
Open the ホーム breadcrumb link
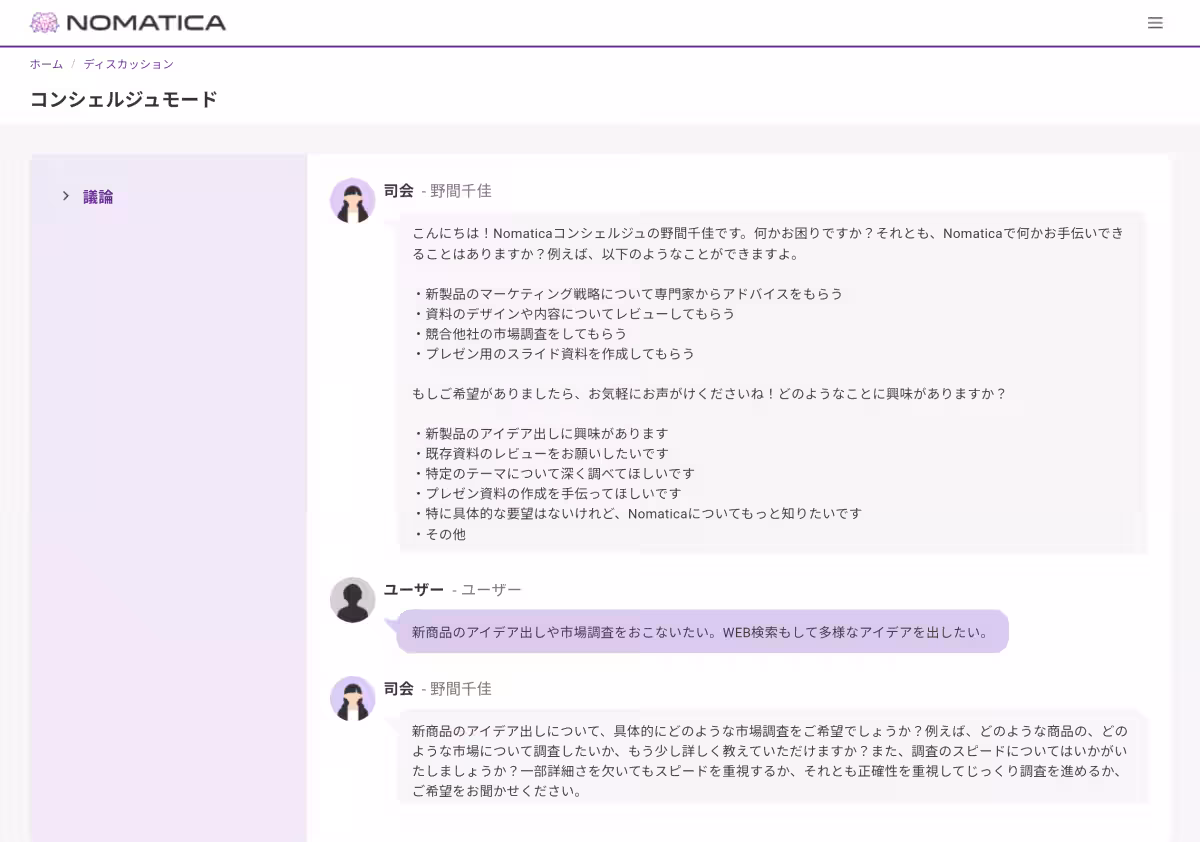pos(45,63)
